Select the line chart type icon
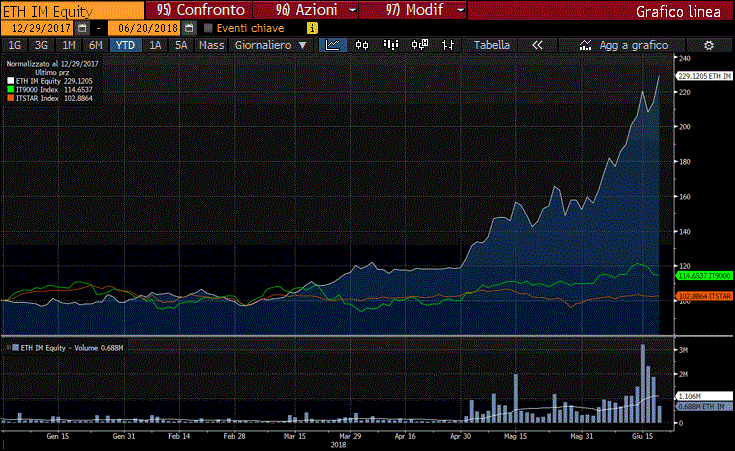The height and width of the screenshot is (451, 735). 334,45
